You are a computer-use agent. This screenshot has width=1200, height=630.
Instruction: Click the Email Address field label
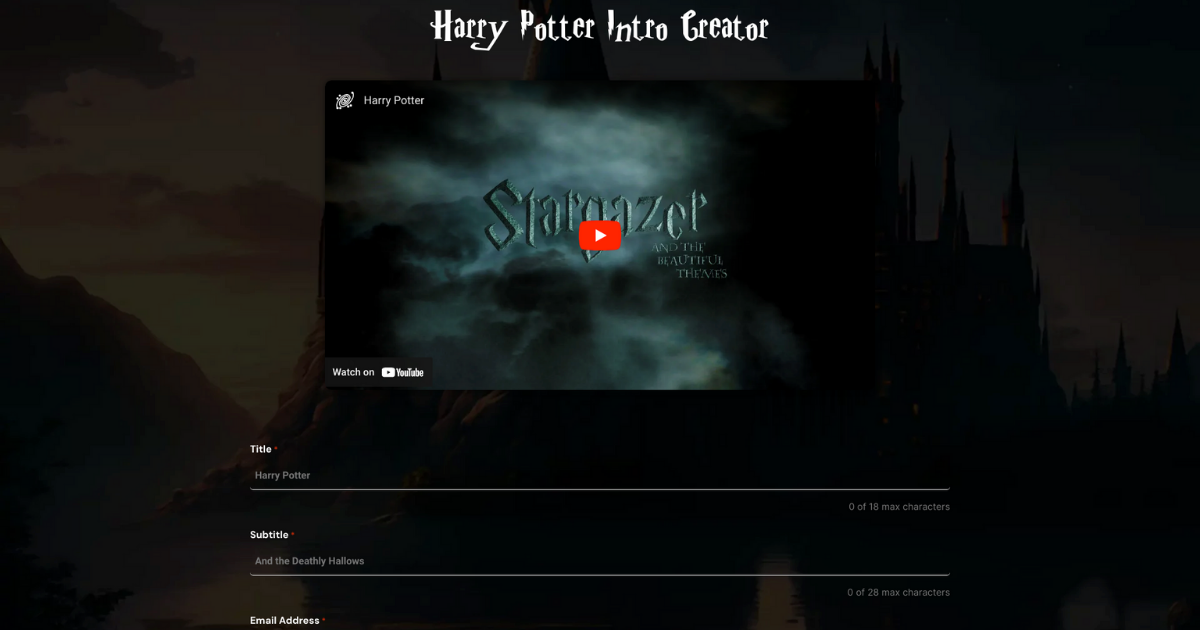coord(287,620)
